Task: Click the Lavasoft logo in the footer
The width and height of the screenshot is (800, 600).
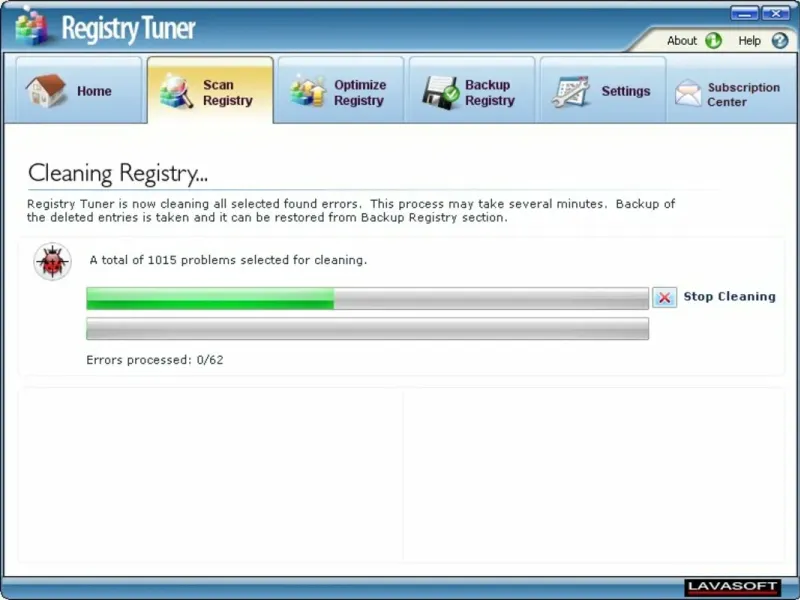Action: (x=733, y=587)
